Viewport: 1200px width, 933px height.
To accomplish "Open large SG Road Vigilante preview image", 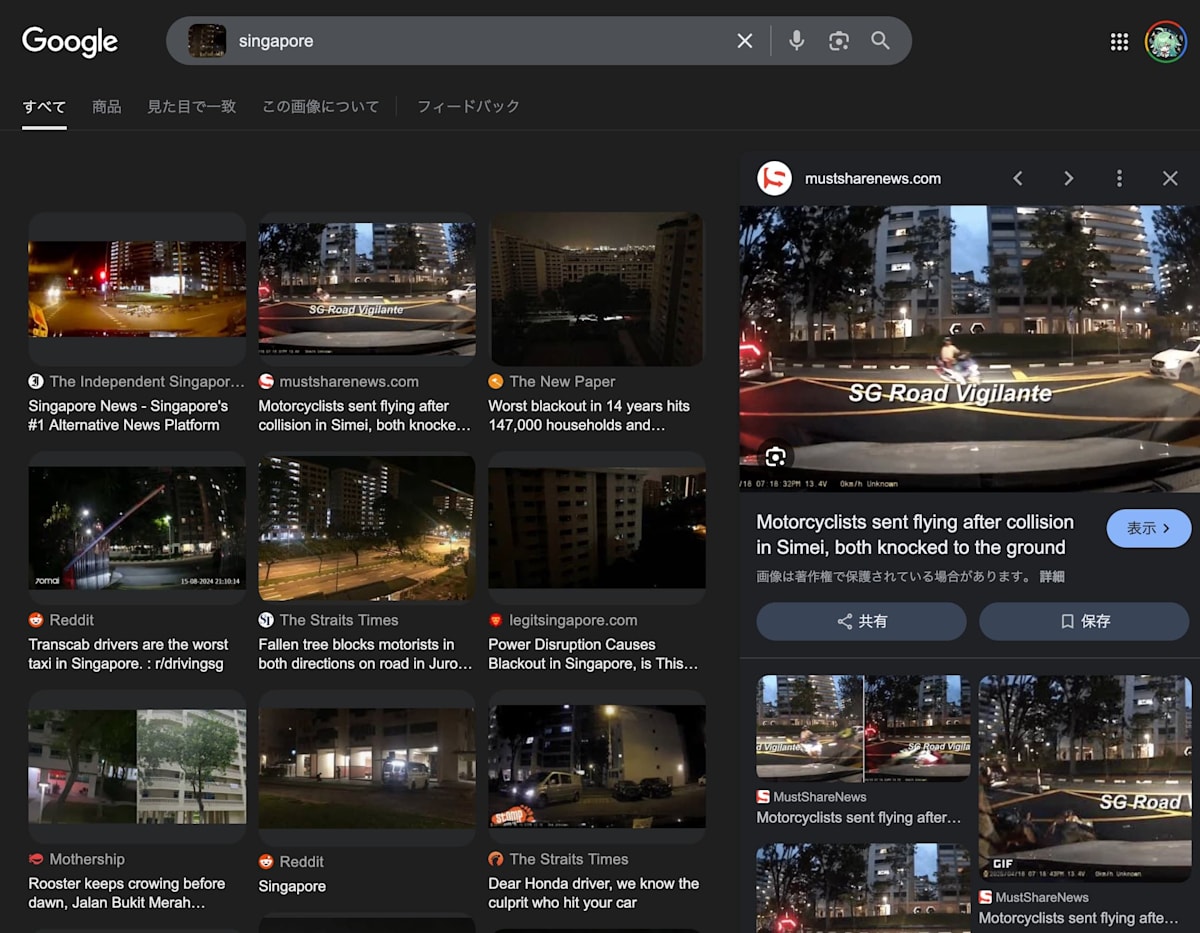I will pos(969,348).
